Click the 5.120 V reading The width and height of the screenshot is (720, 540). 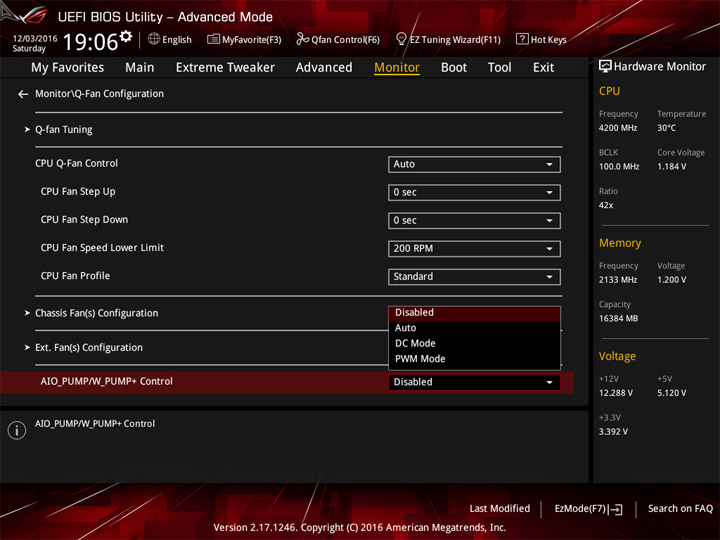pyautogui.click(x=671, y=393)
